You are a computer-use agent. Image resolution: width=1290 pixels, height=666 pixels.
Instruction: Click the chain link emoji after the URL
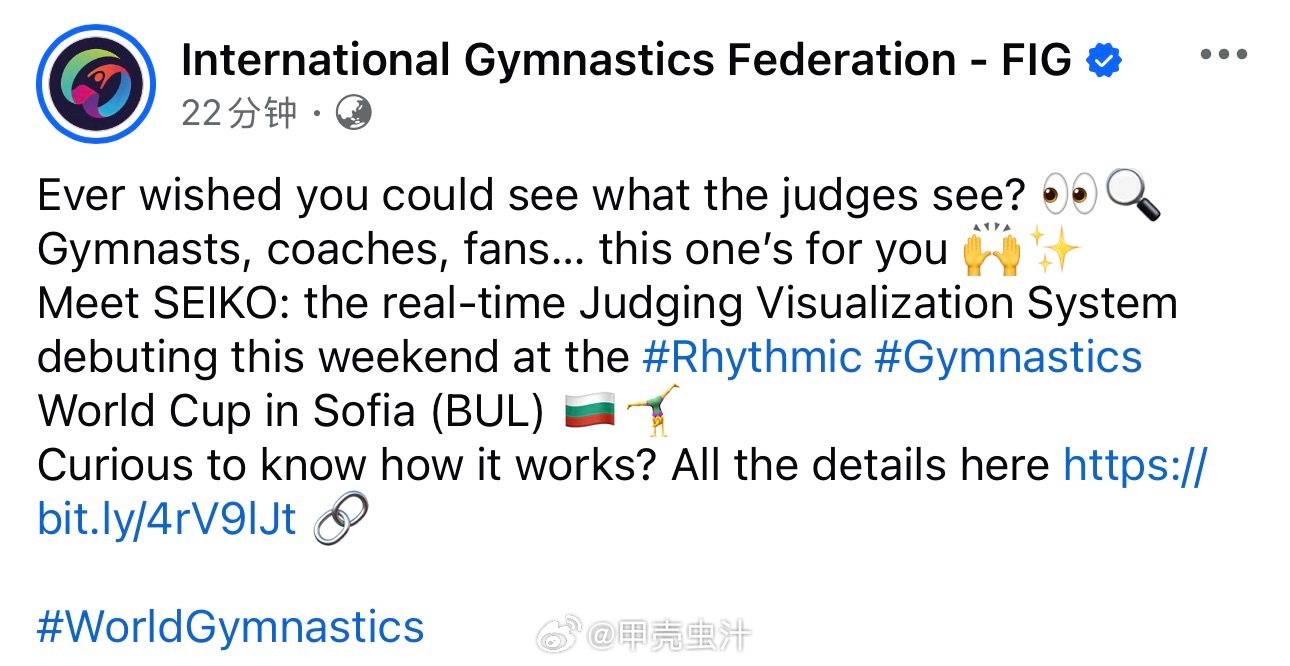coord(340,519)
